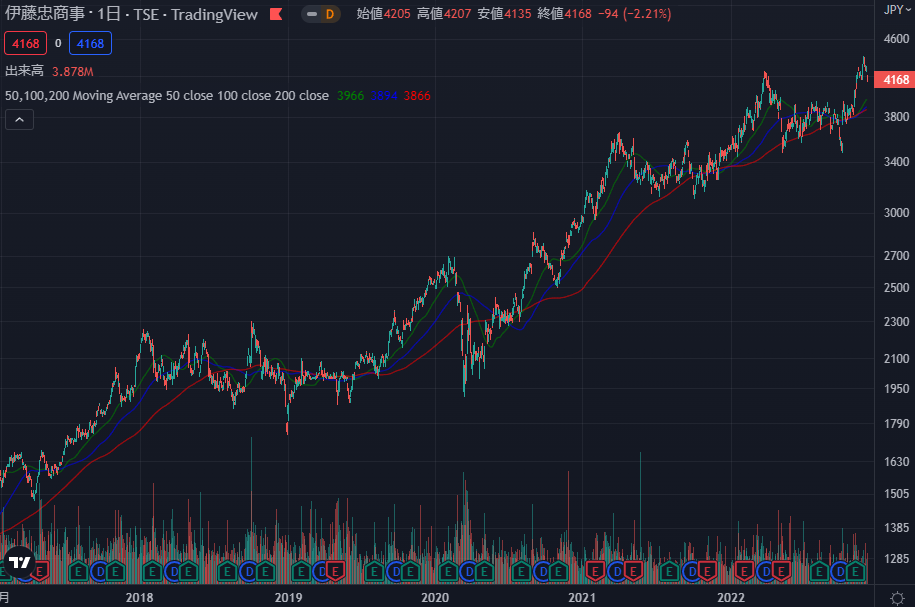Click the blue 4168 buy price button
Screen dimensions: 915x607
click(90, 44)
